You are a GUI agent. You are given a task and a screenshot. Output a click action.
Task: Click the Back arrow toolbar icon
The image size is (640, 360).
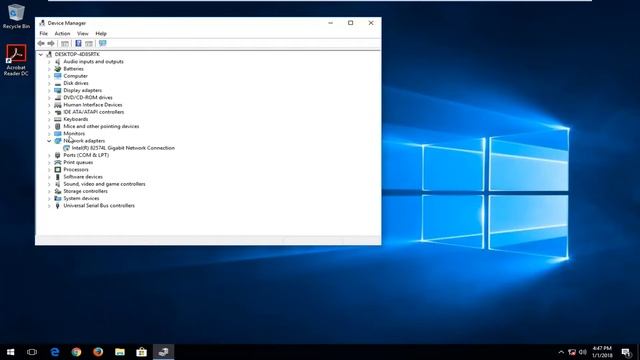(41, 43)
